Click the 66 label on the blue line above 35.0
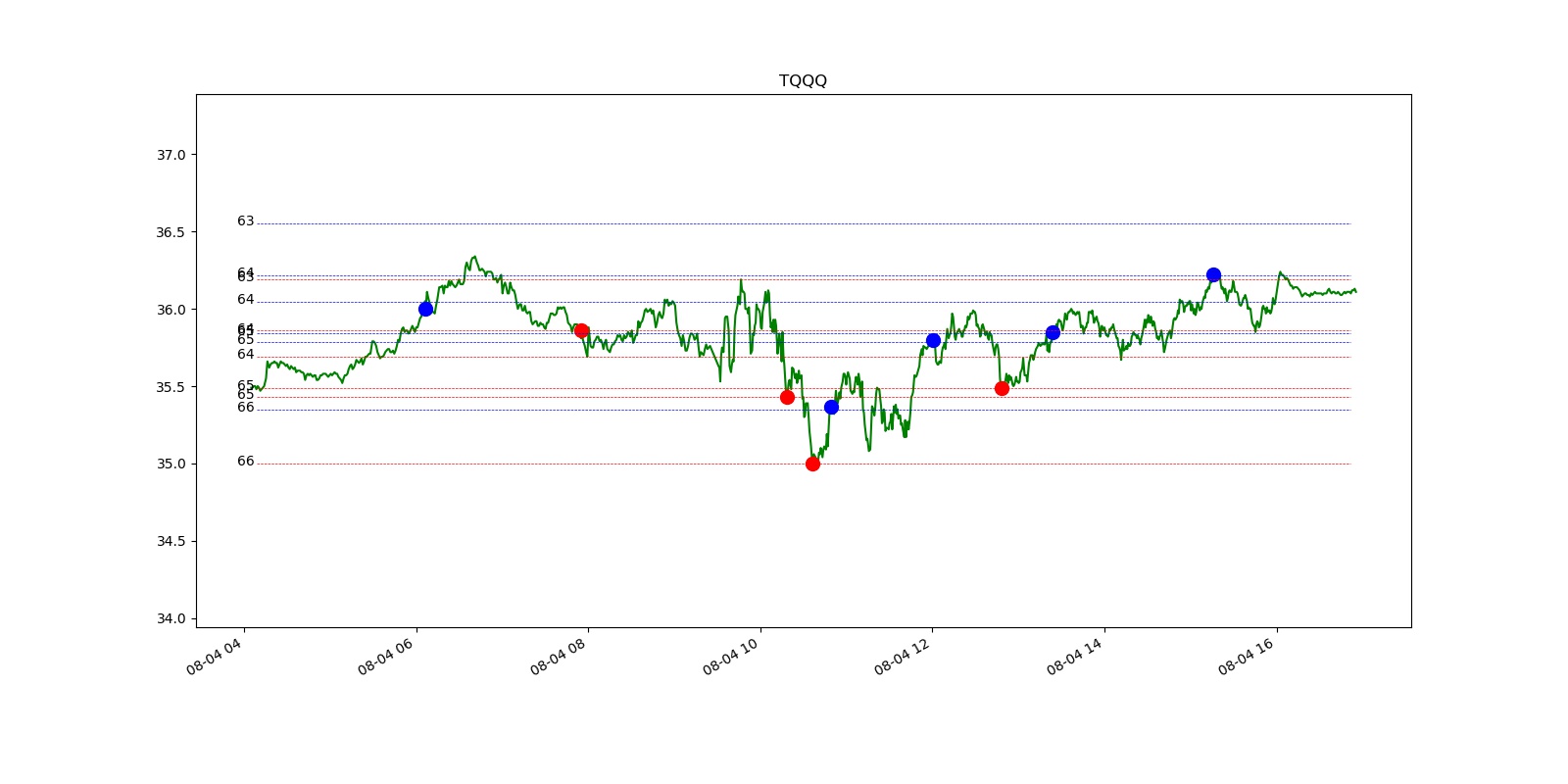 [x=245, y=407]
